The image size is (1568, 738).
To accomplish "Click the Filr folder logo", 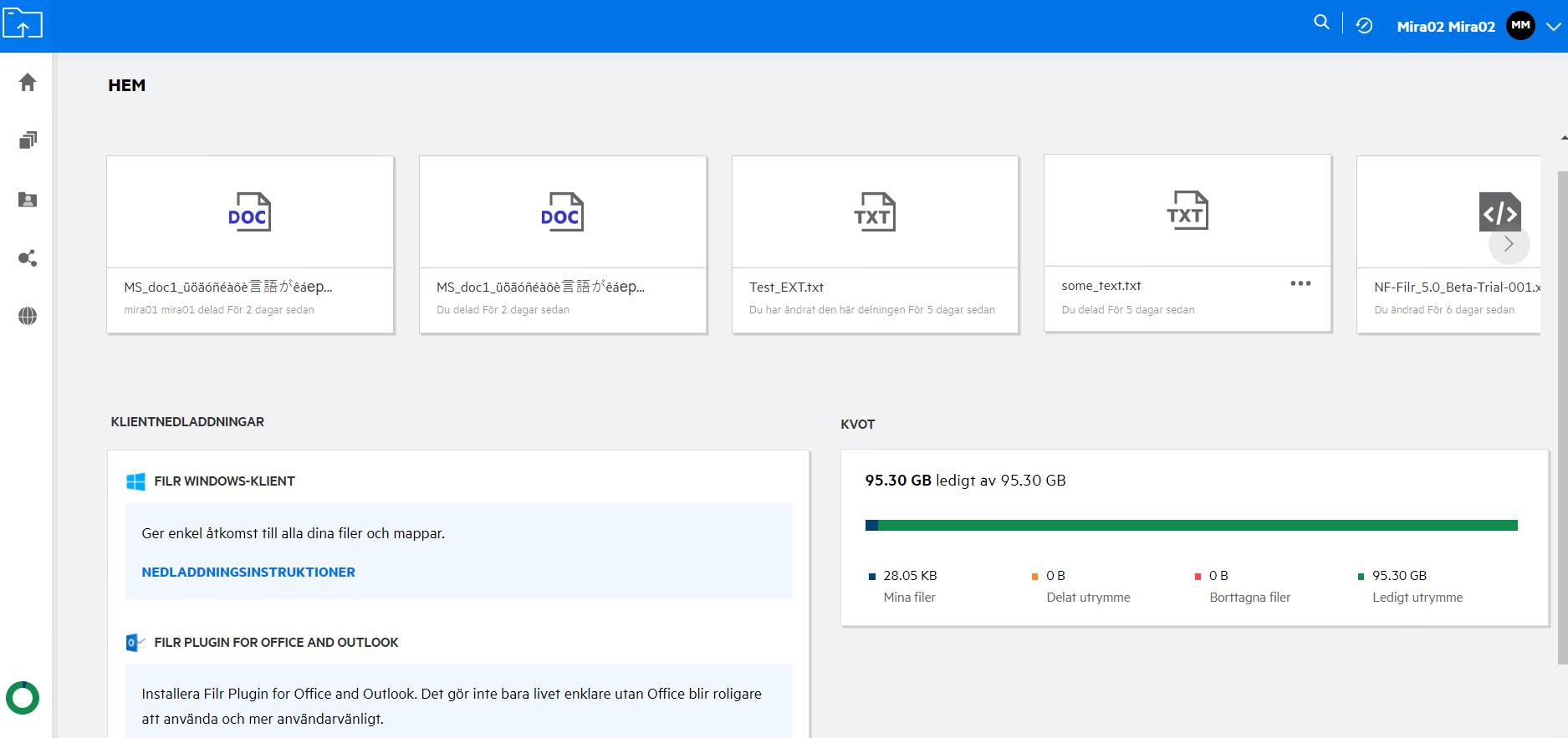I will [23, 24].
